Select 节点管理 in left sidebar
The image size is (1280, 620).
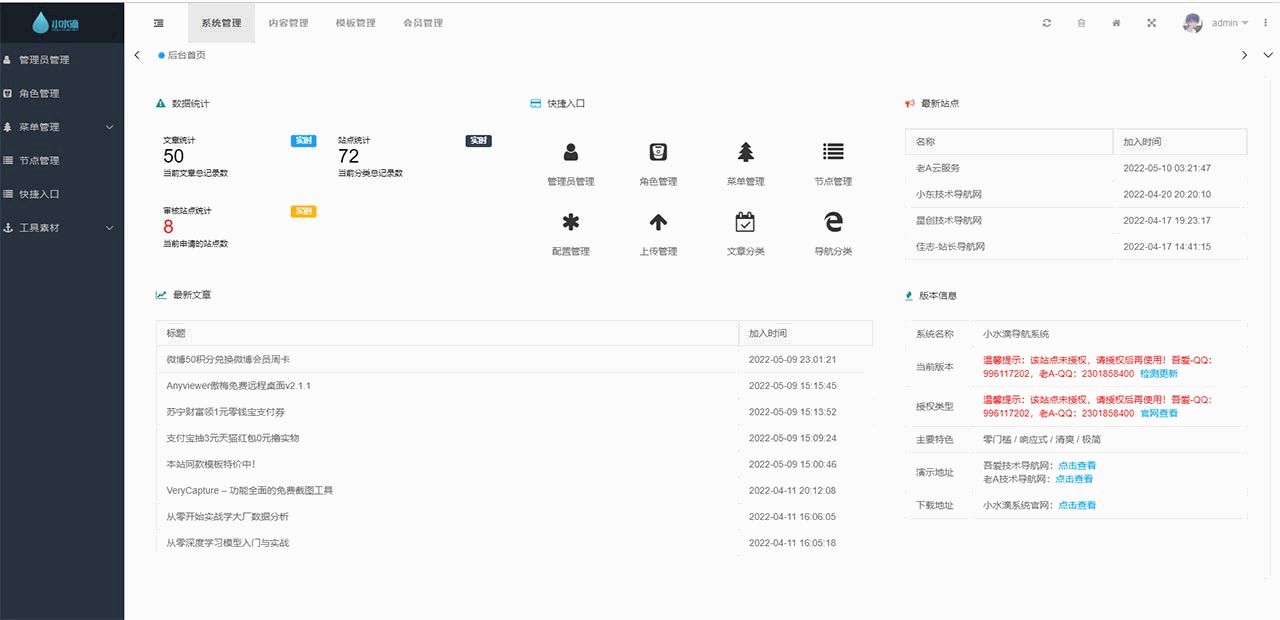click(x=39, y=160)
